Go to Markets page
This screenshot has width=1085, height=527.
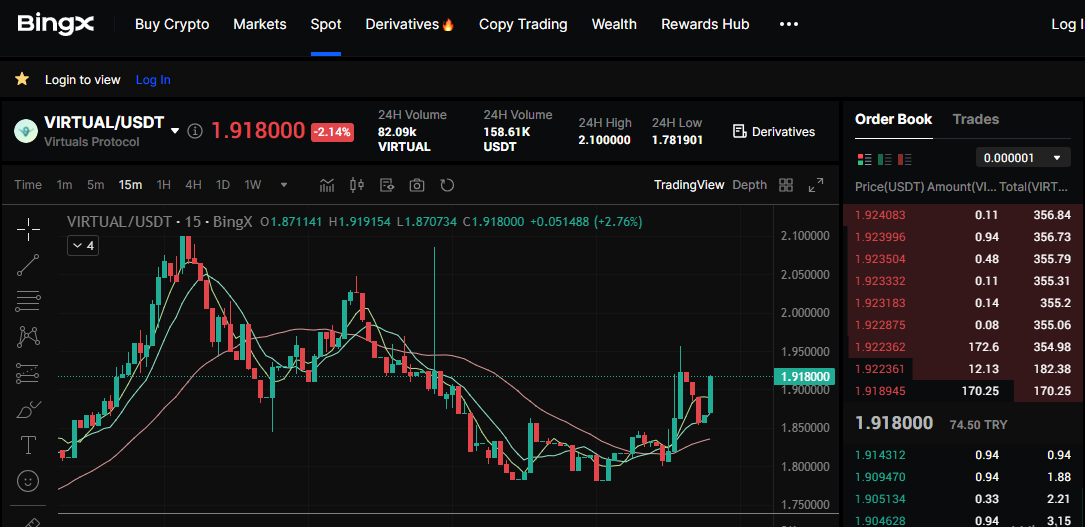[259, 24]
